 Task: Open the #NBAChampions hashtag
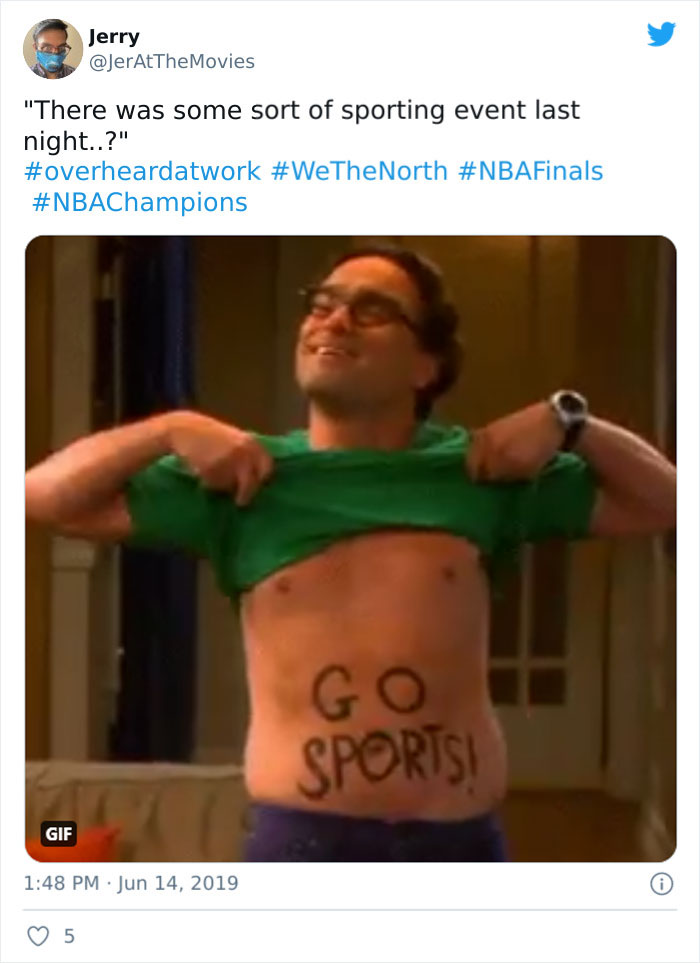[139, 202]
